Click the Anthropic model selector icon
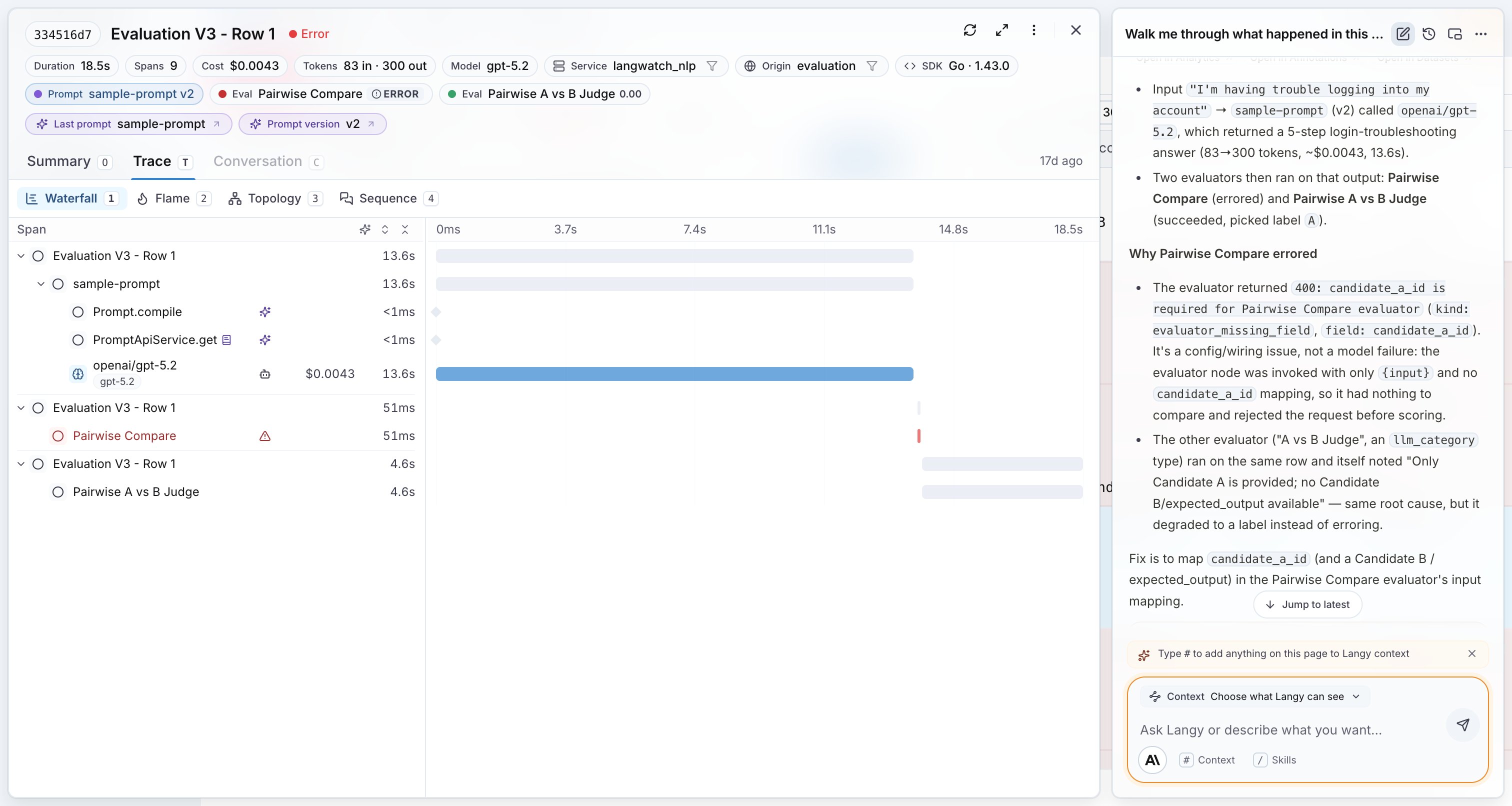The width and height of the screenshot is (1512, 806). [x=1153, y=760]
